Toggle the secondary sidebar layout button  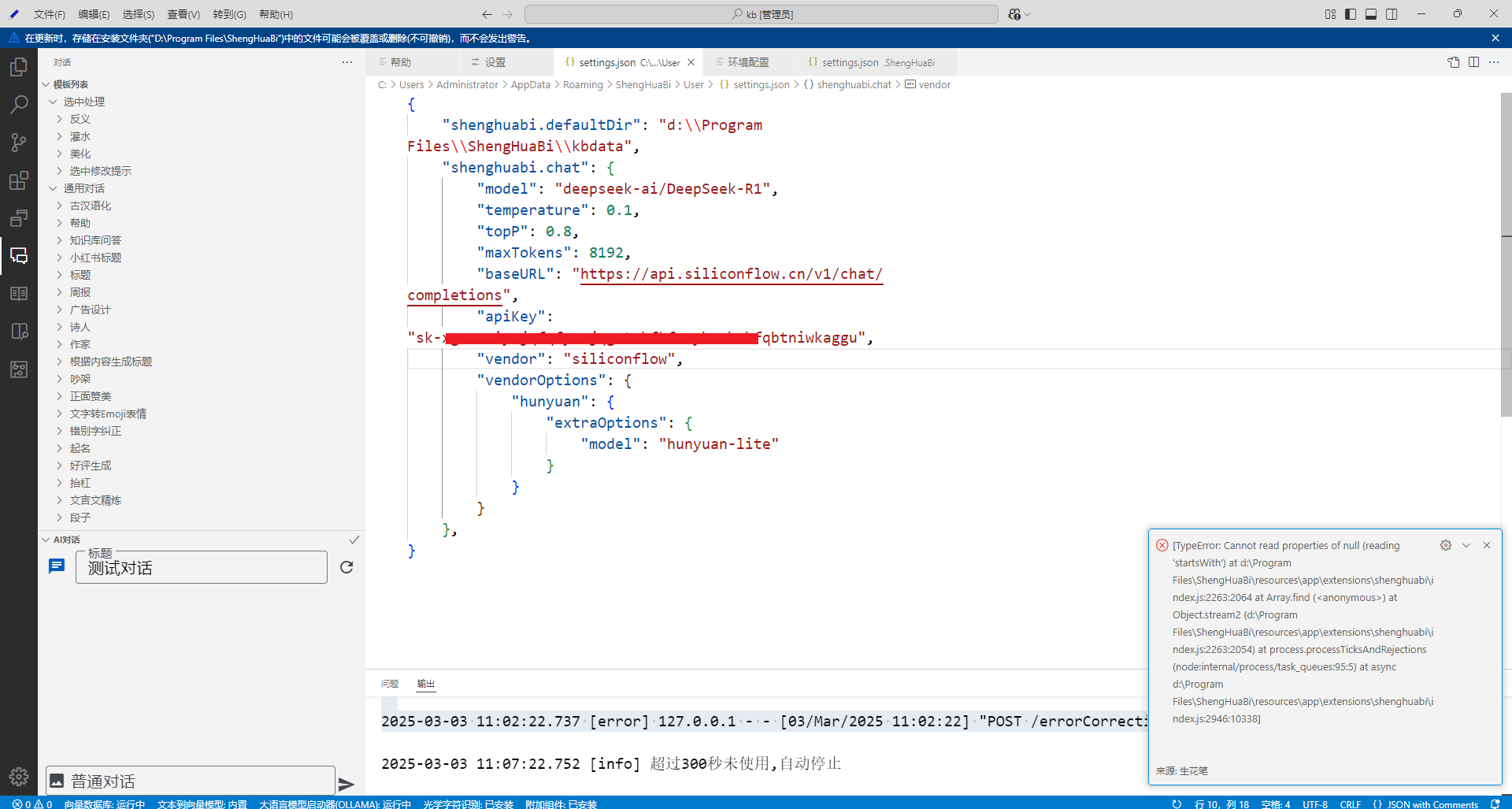1392,14
